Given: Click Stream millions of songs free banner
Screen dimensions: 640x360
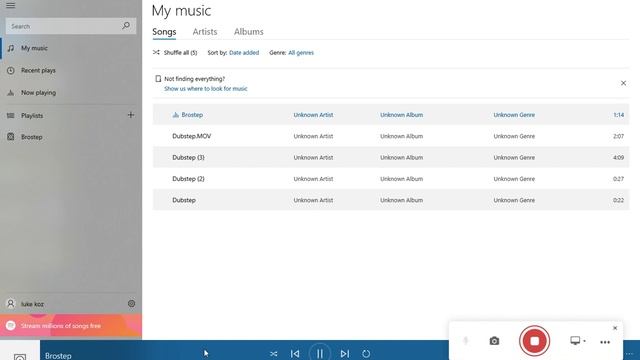Looking at the screenshot, I should pos(71,326).
